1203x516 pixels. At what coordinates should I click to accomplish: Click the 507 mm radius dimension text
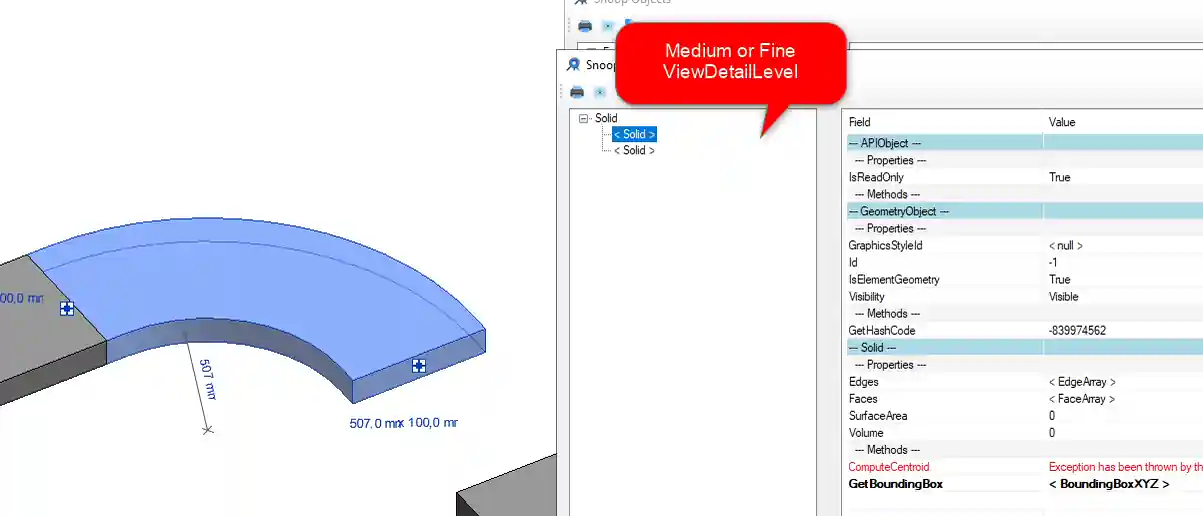205,379
